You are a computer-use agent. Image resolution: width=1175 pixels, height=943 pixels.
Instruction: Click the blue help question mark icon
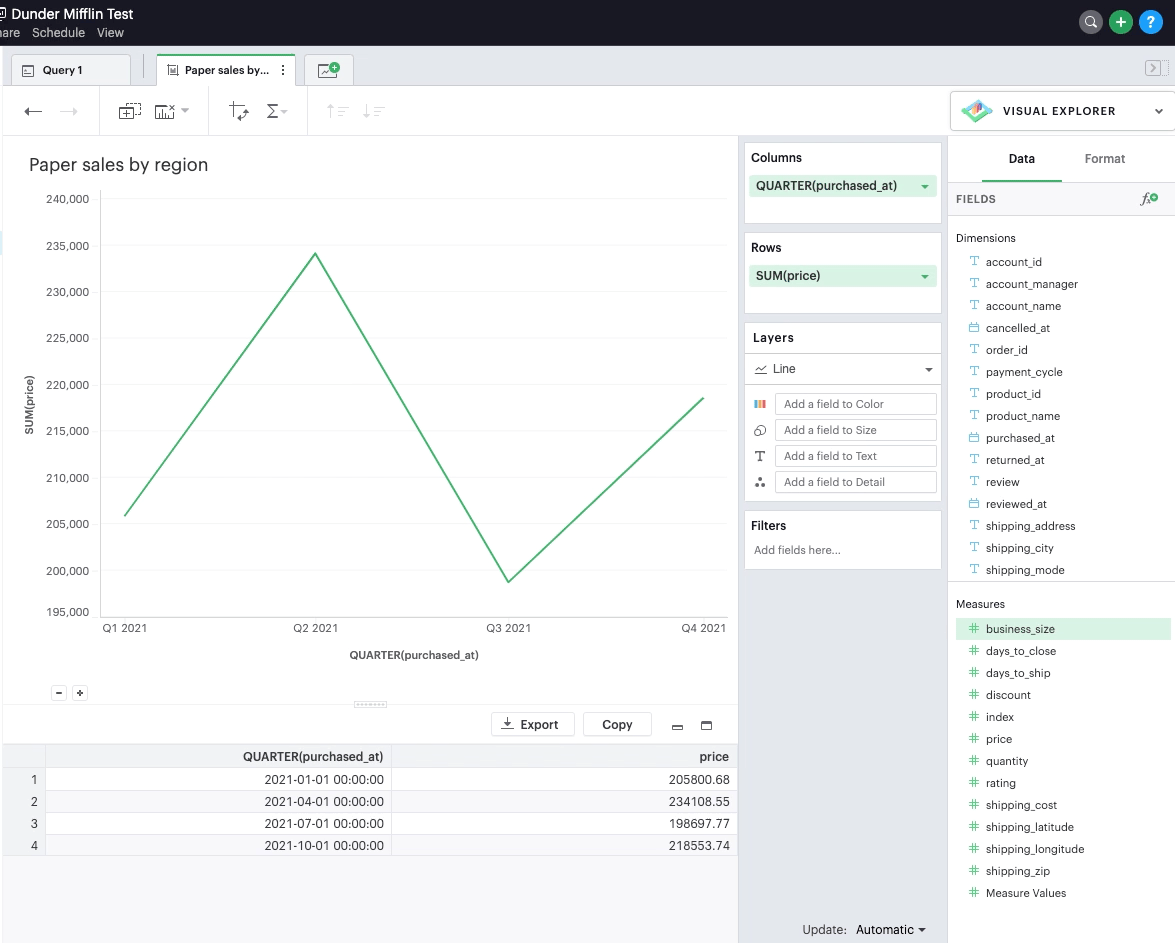coord(1151,22)
